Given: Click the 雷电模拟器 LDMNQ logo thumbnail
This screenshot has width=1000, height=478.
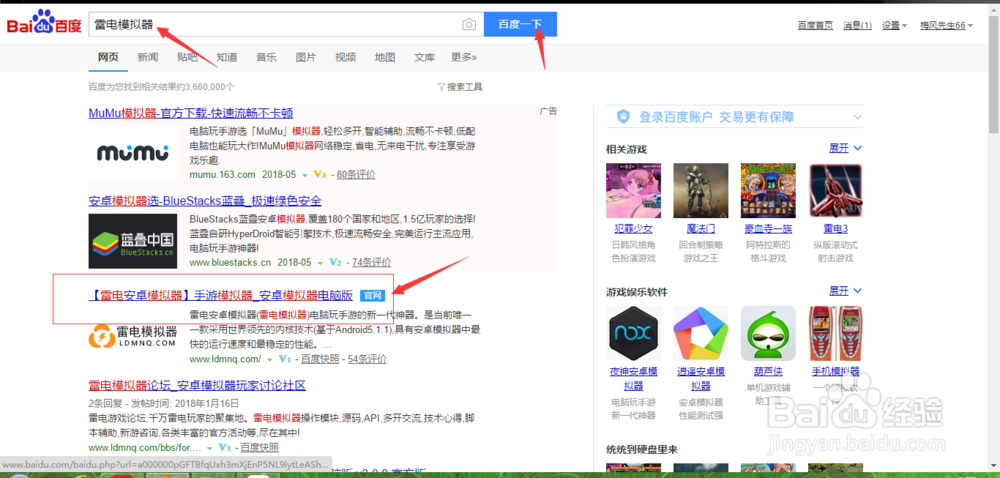Looking at the screenshot, I should pyautogui.click(x=133, y=337).
